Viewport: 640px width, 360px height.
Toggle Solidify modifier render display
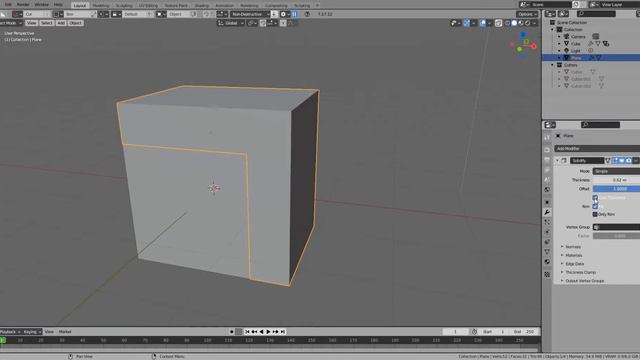pos(629,160)
